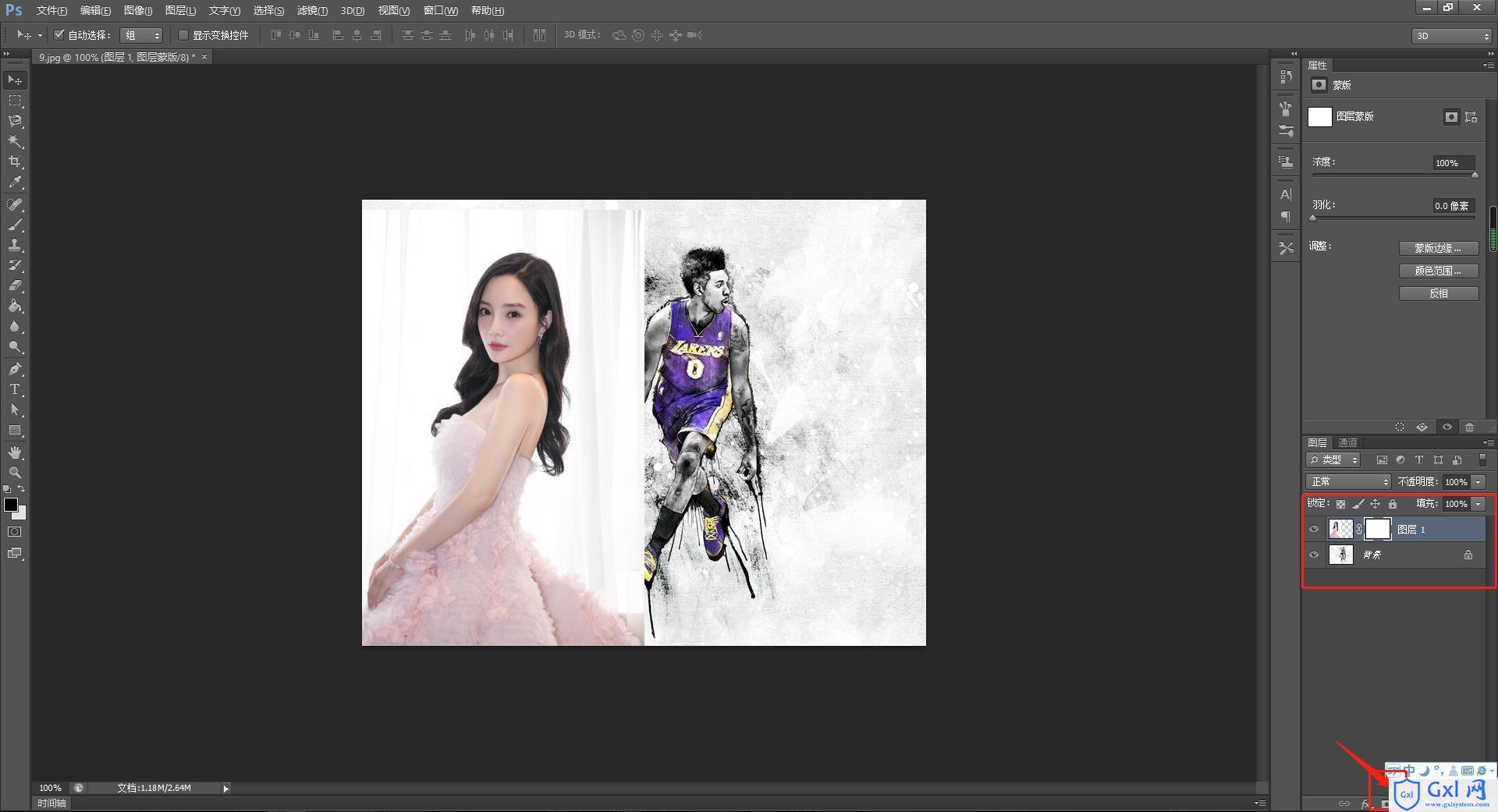
Task: Hide the 背景 layer via eye icon
Action: click(1314, 555)
